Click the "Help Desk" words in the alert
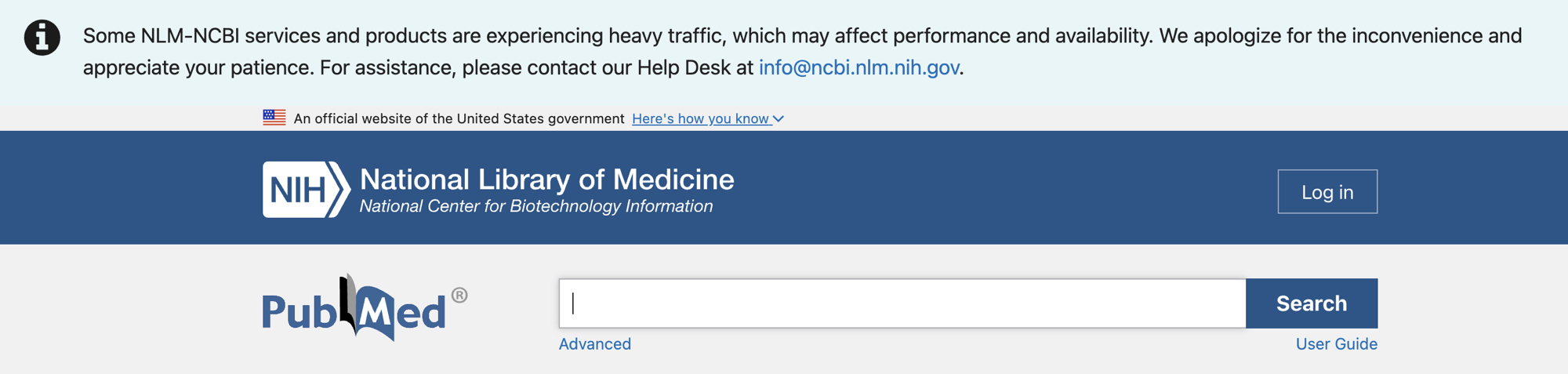Image resolution: width=1568 pixels, height=374 pixels. (684, 67)
